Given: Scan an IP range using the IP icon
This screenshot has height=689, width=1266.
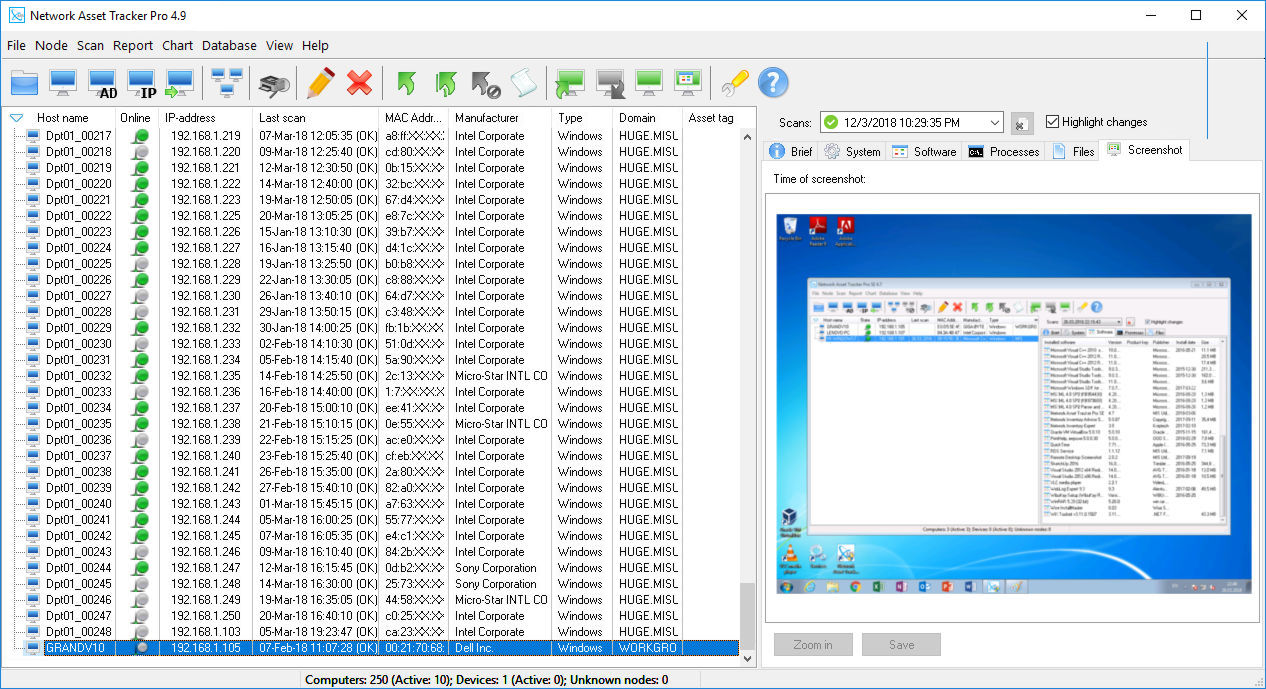Looking at the screenshot, I should point(139,83).
